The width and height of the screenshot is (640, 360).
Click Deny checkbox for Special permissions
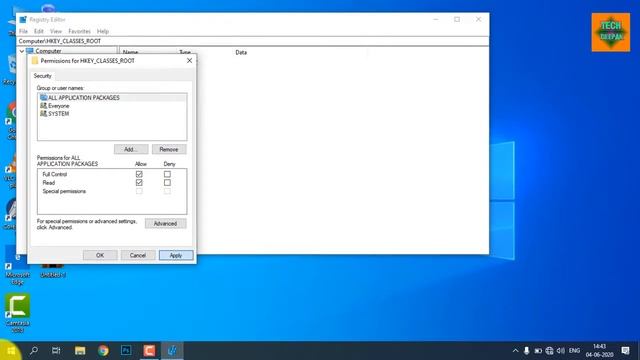click(x=167, y=191)
